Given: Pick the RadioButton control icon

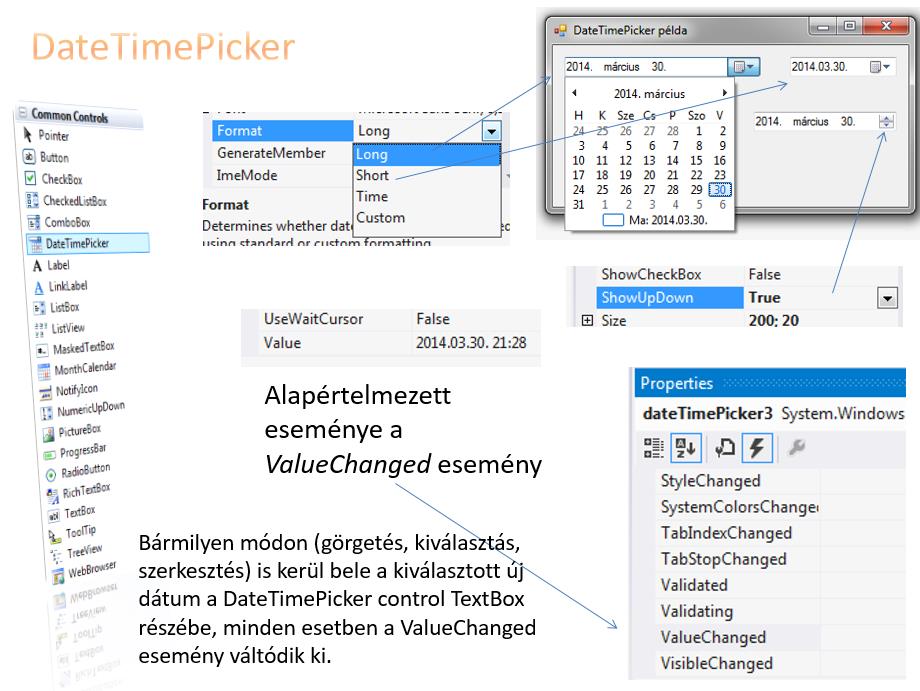Looking at the screenshot, I should (x=51, y=475).
